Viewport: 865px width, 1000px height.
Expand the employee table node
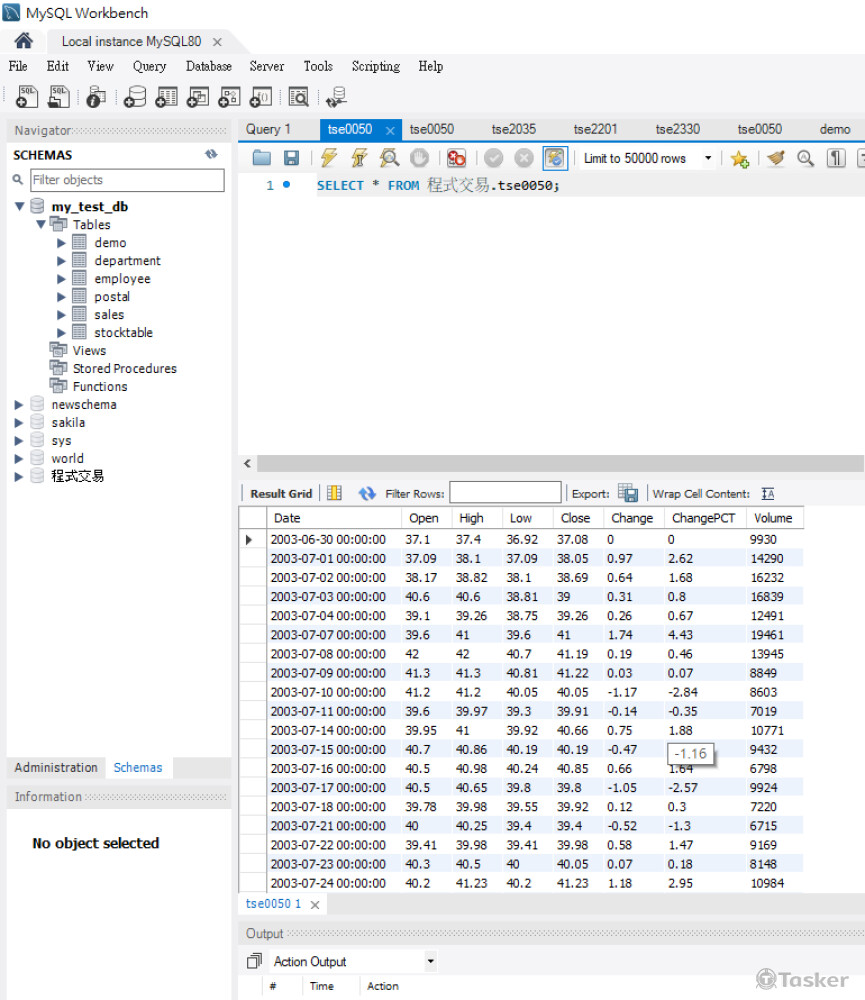point(62,279)
